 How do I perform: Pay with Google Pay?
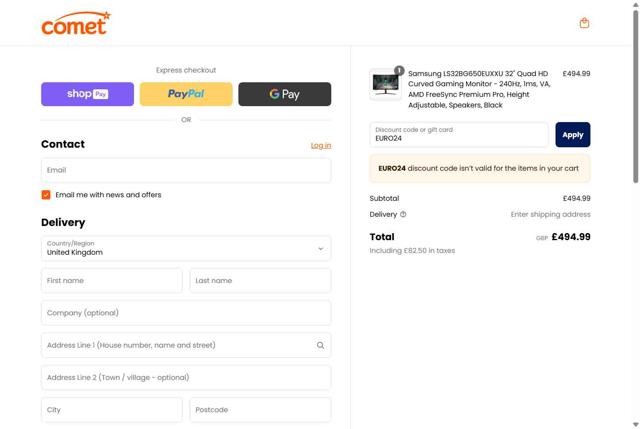[284, 94]
